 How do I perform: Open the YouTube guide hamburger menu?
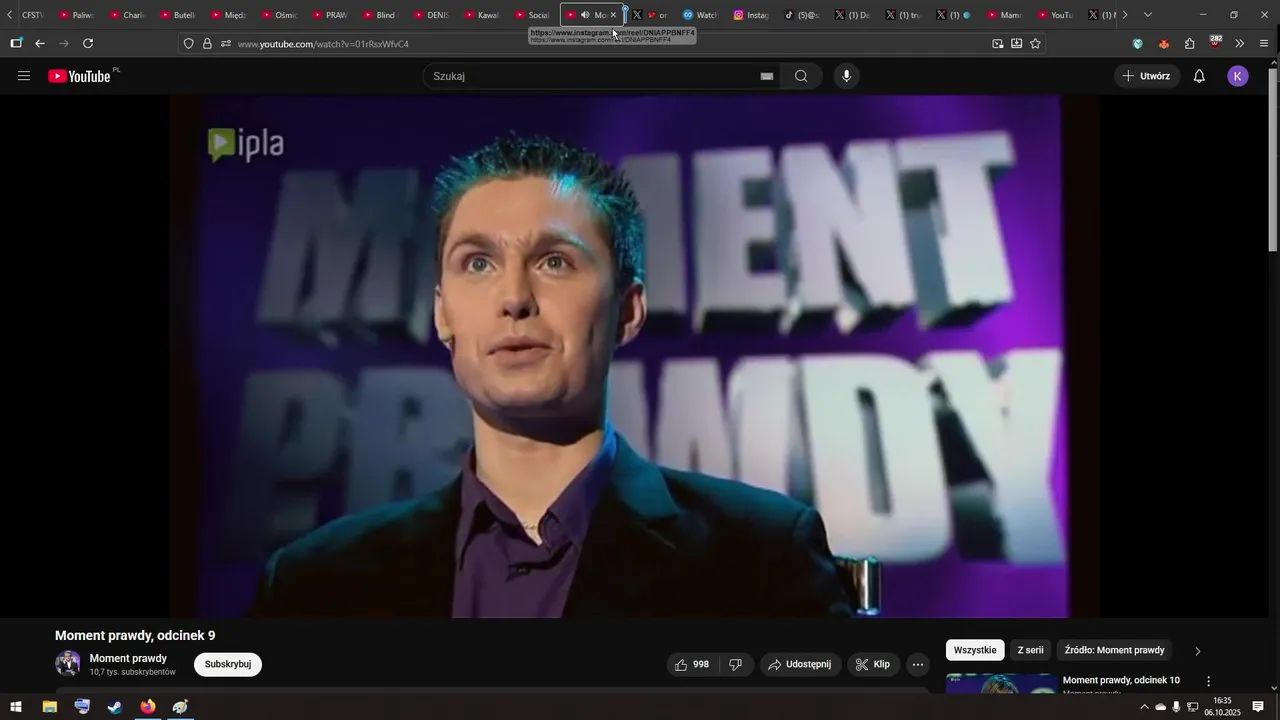pos(24,76)
